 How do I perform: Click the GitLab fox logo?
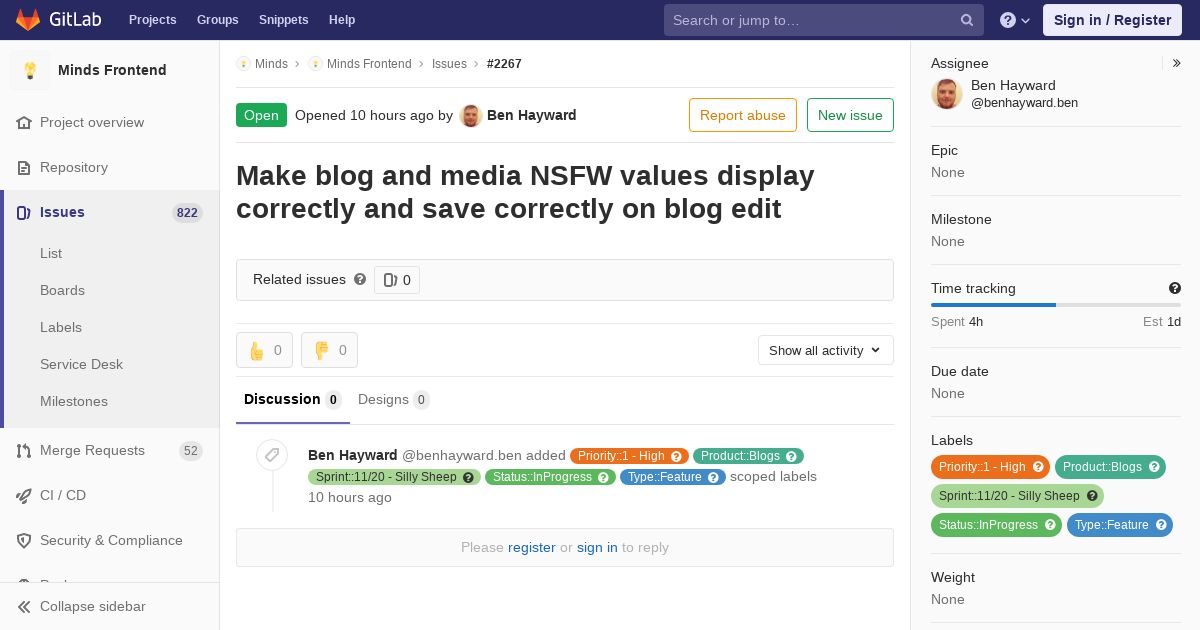coord(28,19)
